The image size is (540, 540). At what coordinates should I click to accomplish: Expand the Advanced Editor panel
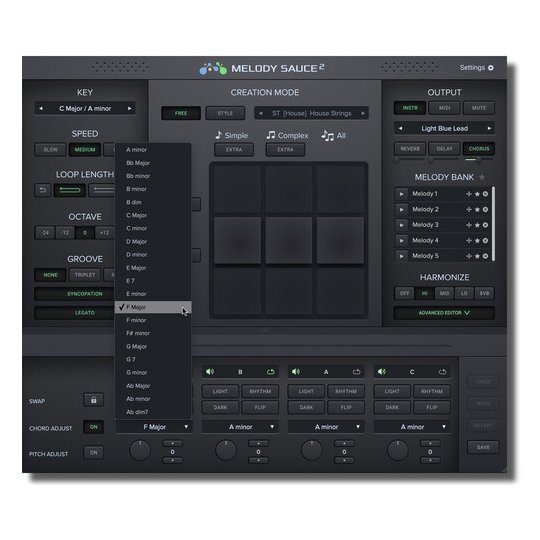(x=444, y=313)
